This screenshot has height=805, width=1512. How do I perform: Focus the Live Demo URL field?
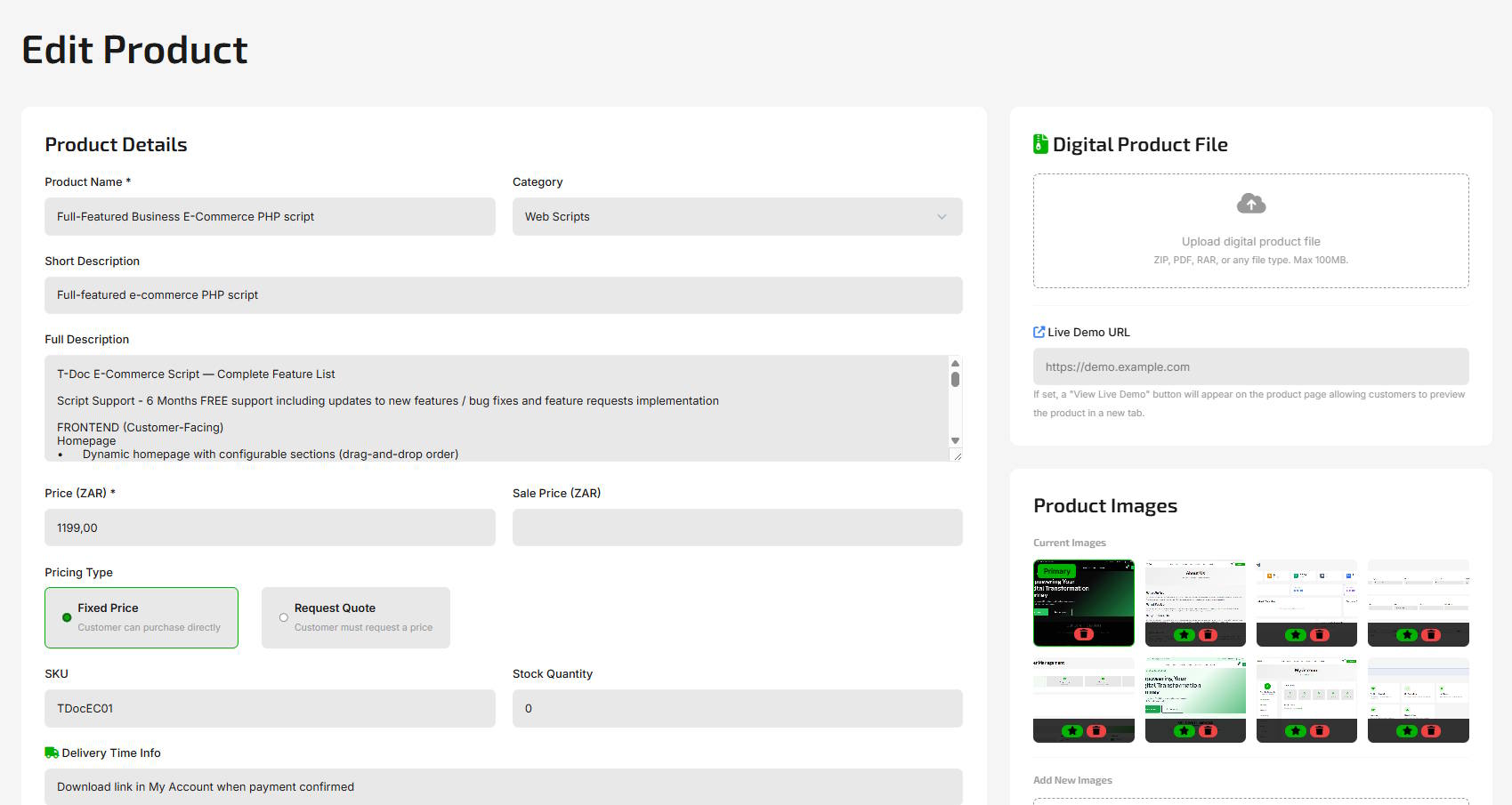point(1250,366)
